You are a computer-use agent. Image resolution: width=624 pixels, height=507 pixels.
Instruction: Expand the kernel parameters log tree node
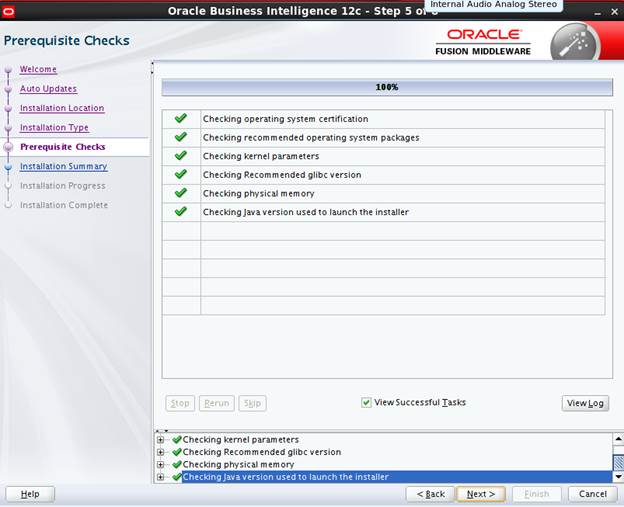point(161,440)
